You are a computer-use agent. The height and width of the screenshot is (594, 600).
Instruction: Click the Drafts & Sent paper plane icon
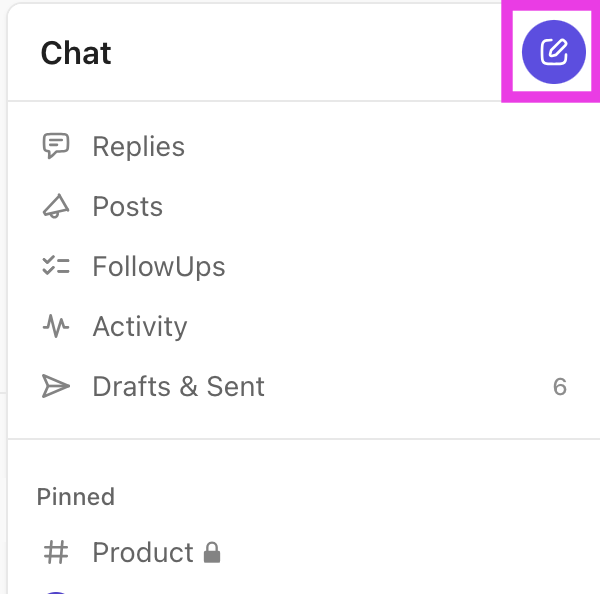point(56,386)
